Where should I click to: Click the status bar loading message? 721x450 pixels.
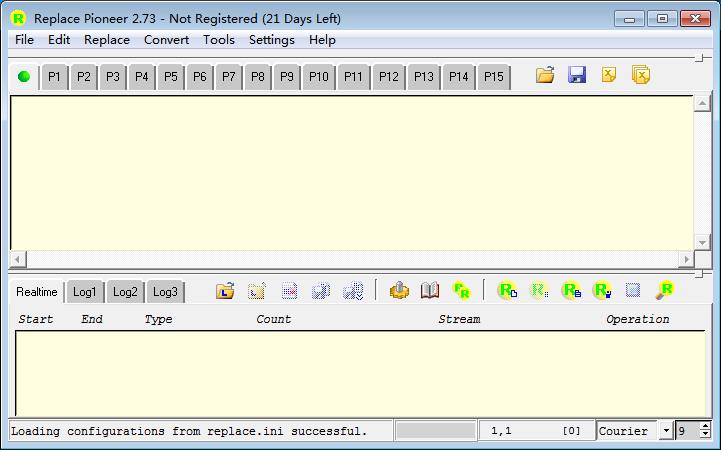(189, 431)
